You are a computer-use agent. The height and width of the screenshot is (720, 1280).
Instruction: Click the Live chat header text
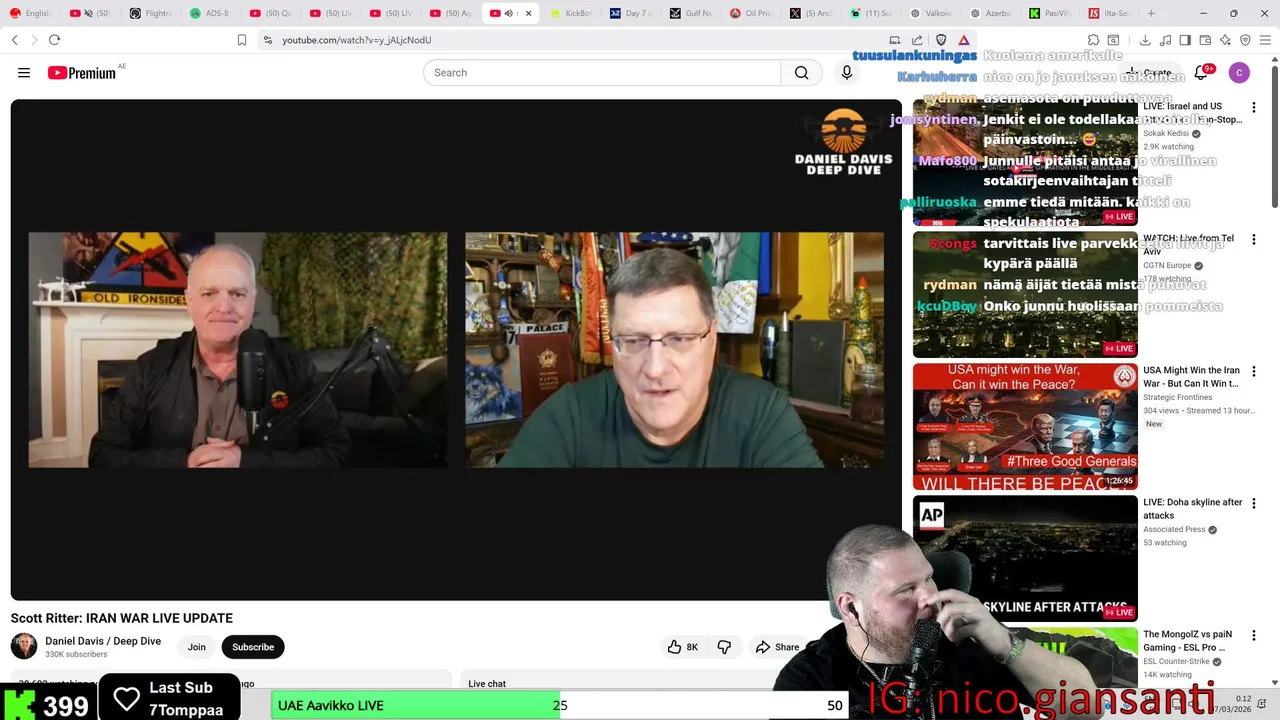(x=487, y=684)
